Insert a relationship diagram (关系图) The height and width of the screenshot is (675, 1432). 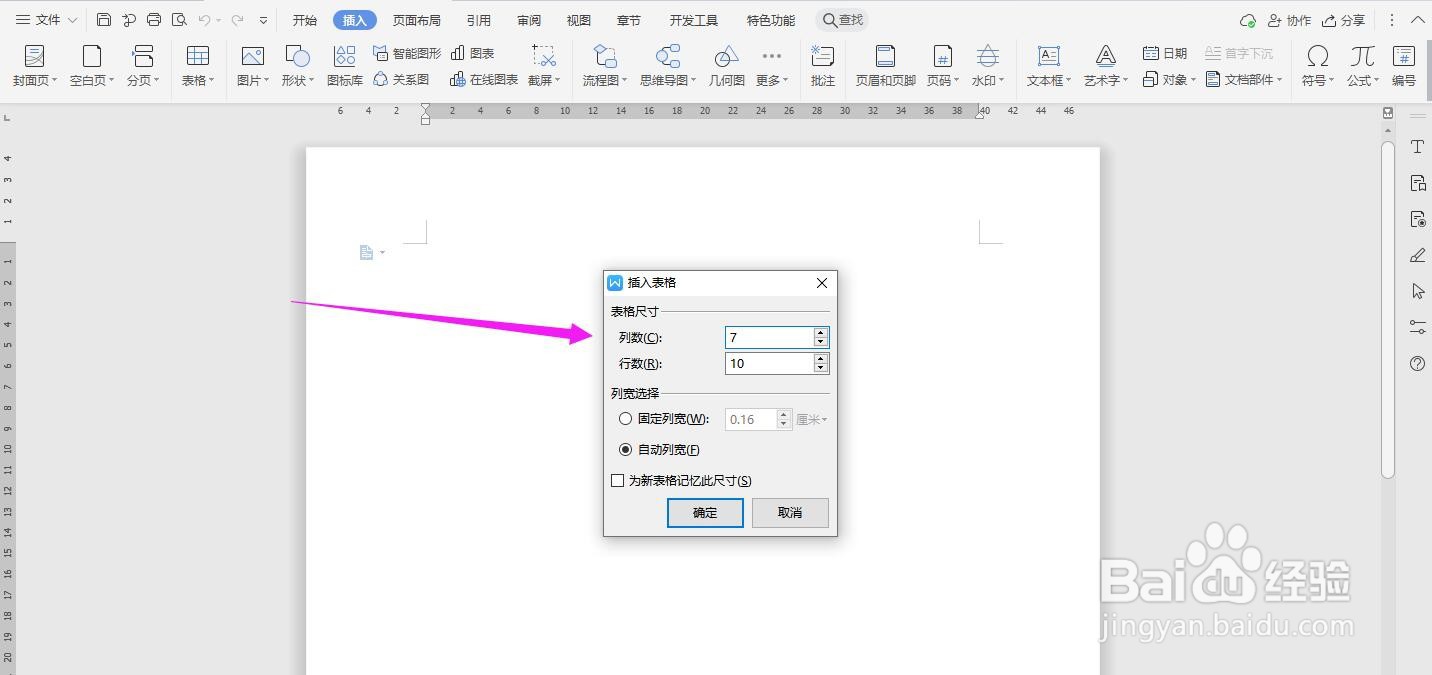[x=401, y=79]
